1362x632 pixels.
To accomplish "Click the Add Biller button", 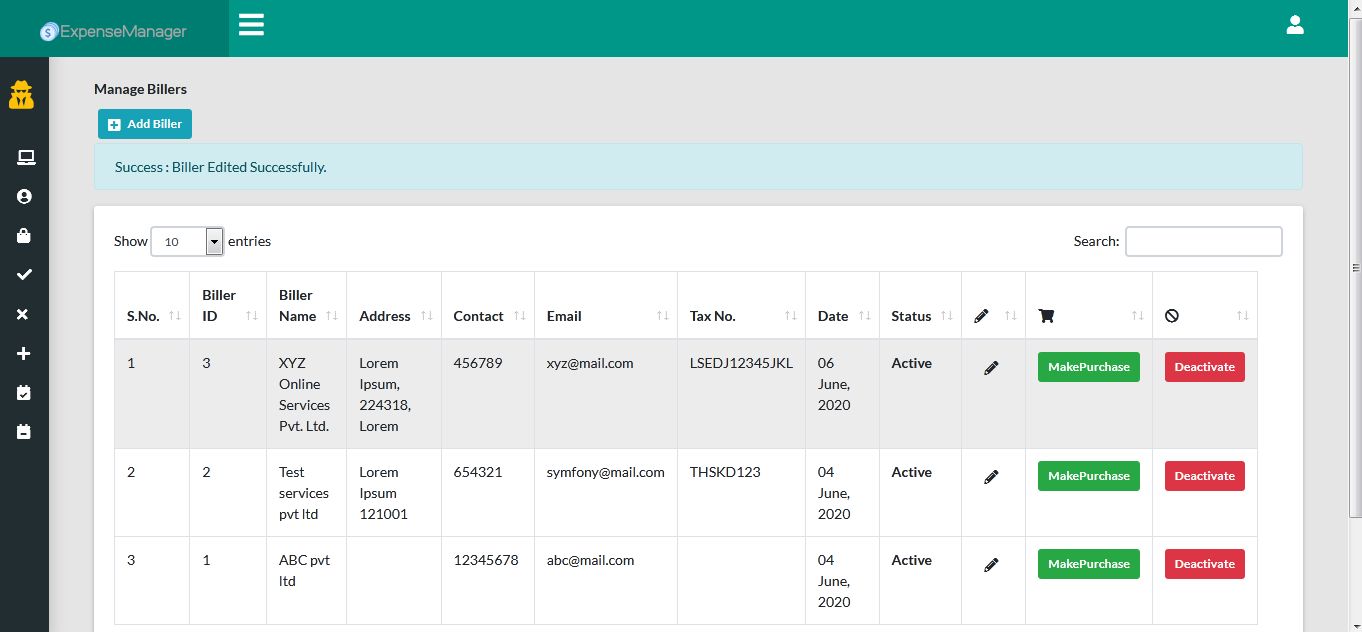I will pyautogui.click(x=145, y=124).
